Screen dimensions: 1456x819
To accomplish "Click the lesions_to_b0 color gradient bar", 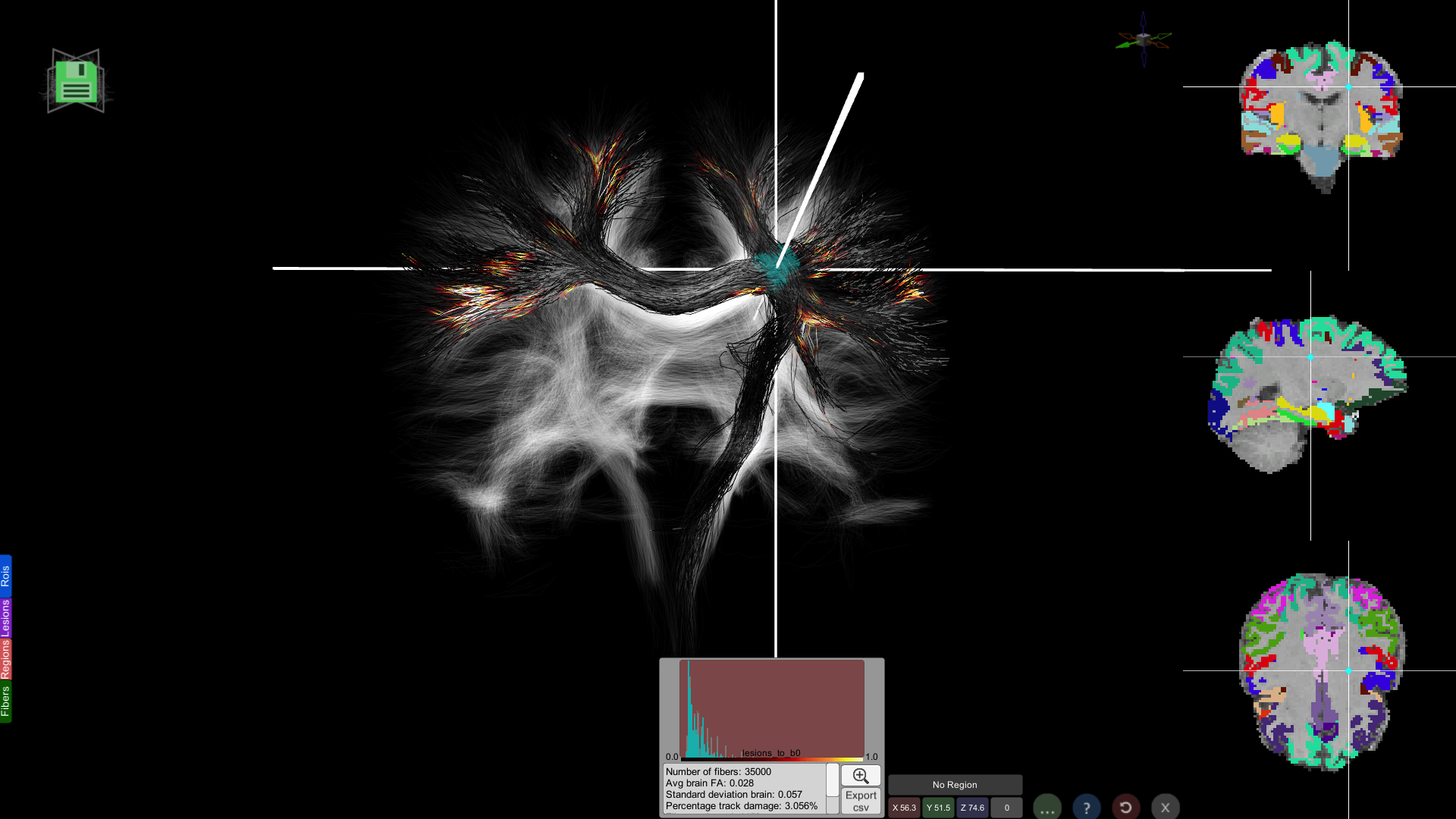I will [x=771, y=758].
